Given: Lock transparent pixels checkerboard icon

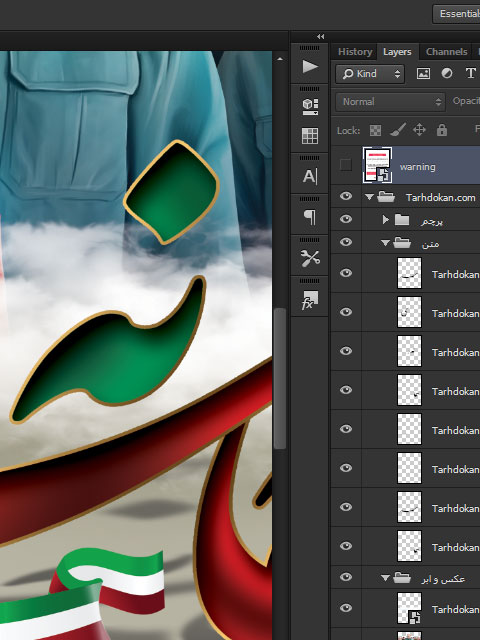Looking at the screenshot, I should coord(375,130).
